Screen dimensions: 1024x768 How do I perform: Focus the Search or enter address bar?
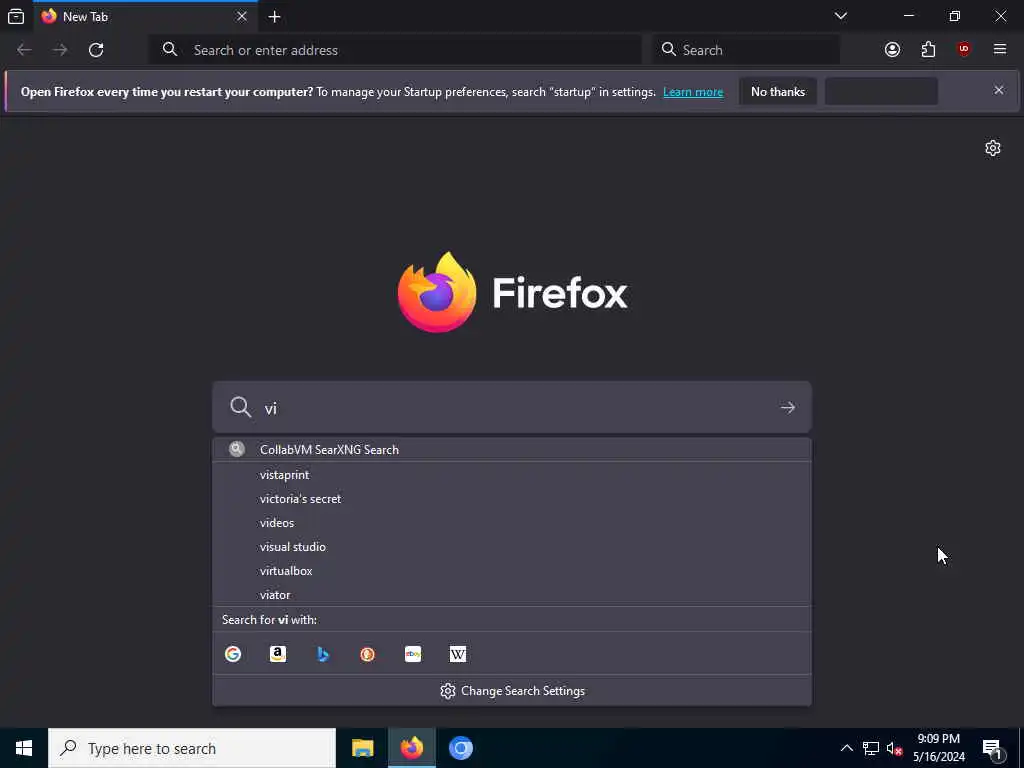pyautogui.click(x=396, y=50)
